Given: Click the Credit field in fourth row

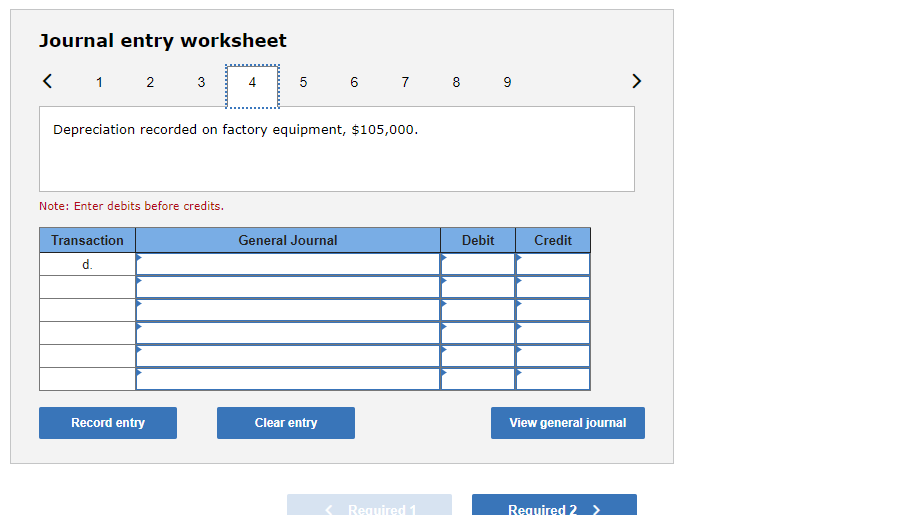Looking at the screenshot, I should [553, 333].
